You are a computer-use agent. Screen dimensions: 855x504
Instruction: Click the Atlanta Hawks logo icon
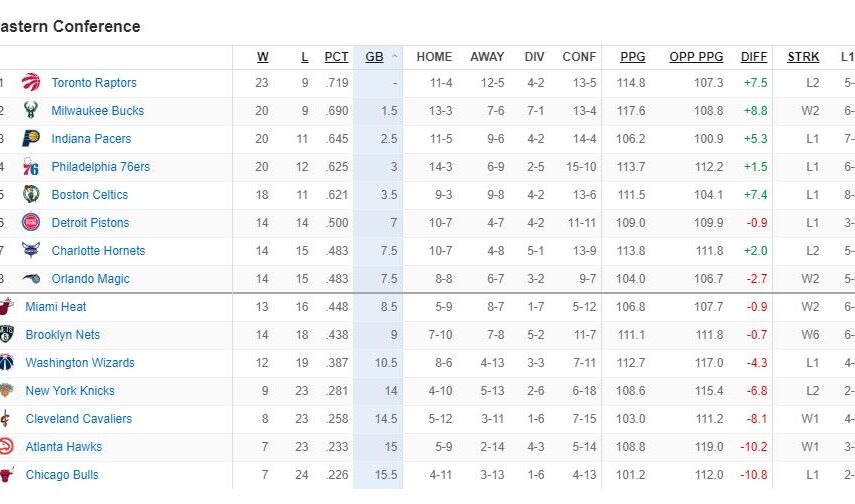(x=6, y=447)
